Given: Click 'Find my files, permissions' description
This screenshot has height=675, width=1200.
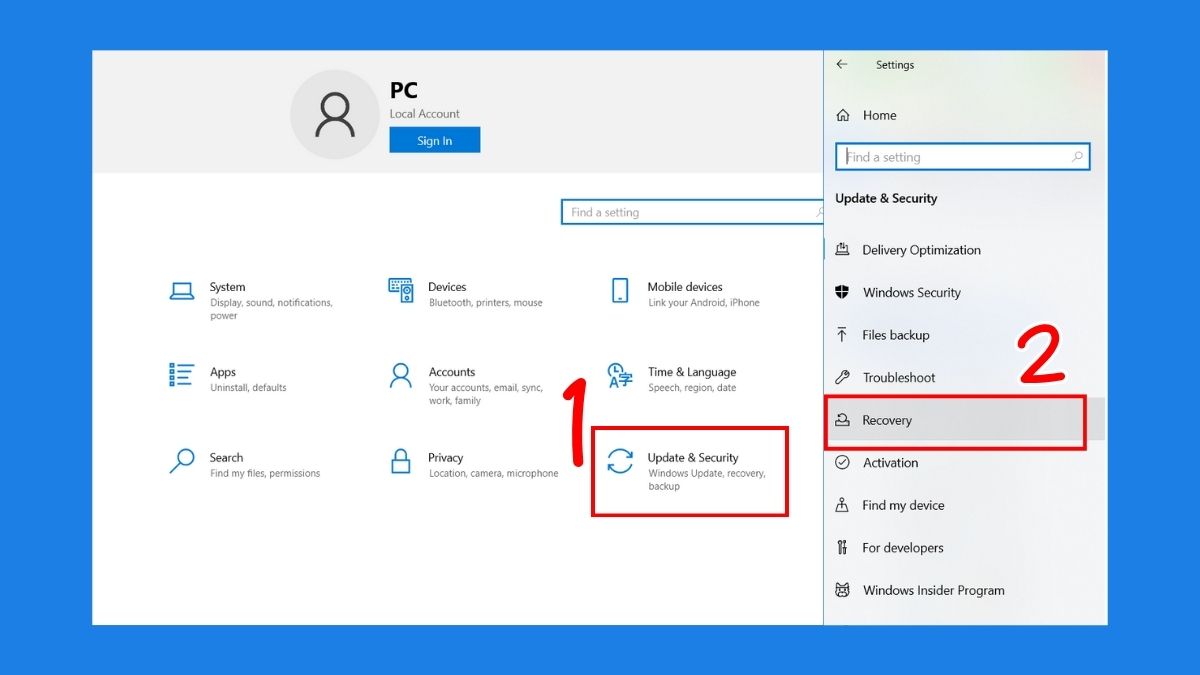Looking at the screenshot, I should click(265, 474).
